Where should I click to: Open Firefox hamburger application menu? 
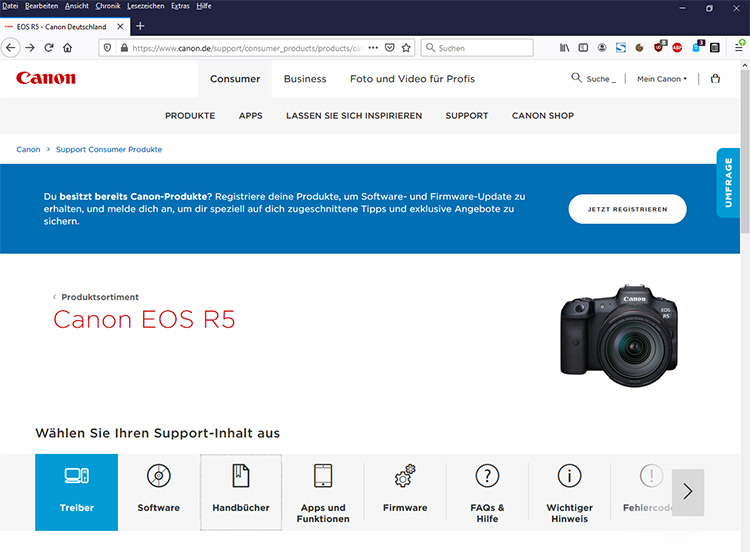point(739,47)
